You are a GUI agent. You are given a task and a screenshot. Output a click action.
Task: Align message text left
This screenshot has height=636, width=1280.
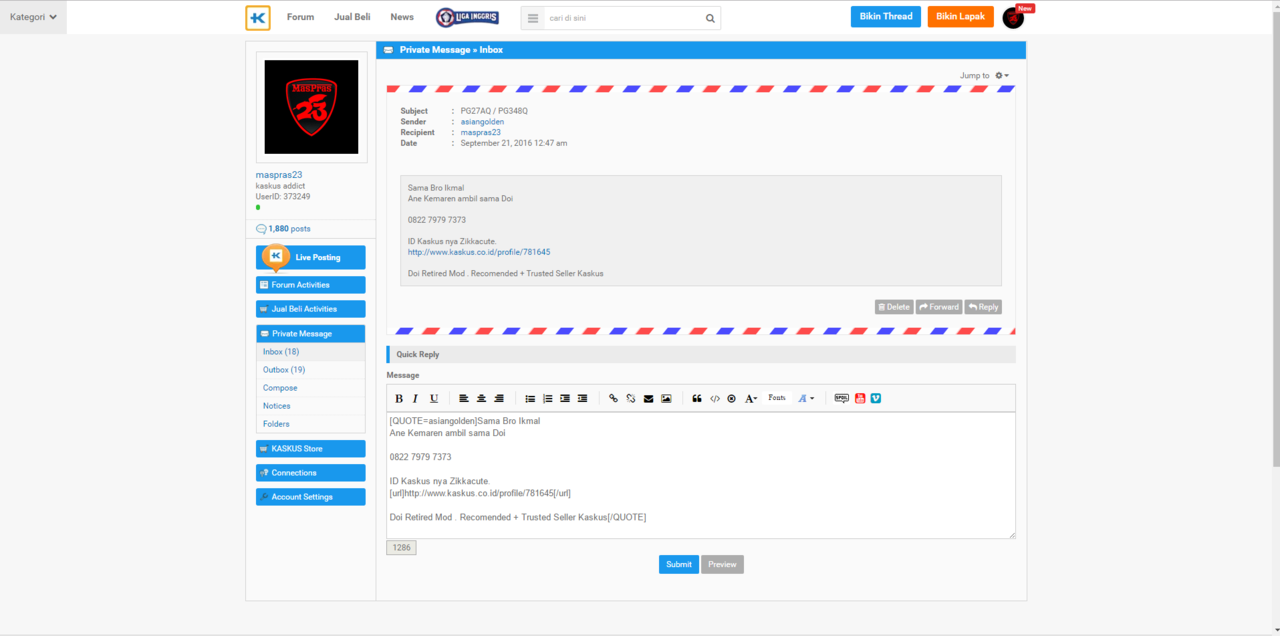[464, 398]
